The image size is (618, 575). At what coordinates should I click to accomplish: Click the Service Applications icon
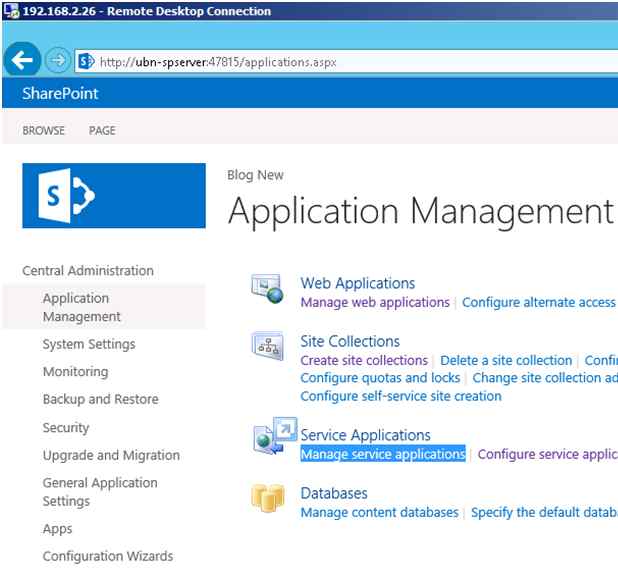coord(275,435)
